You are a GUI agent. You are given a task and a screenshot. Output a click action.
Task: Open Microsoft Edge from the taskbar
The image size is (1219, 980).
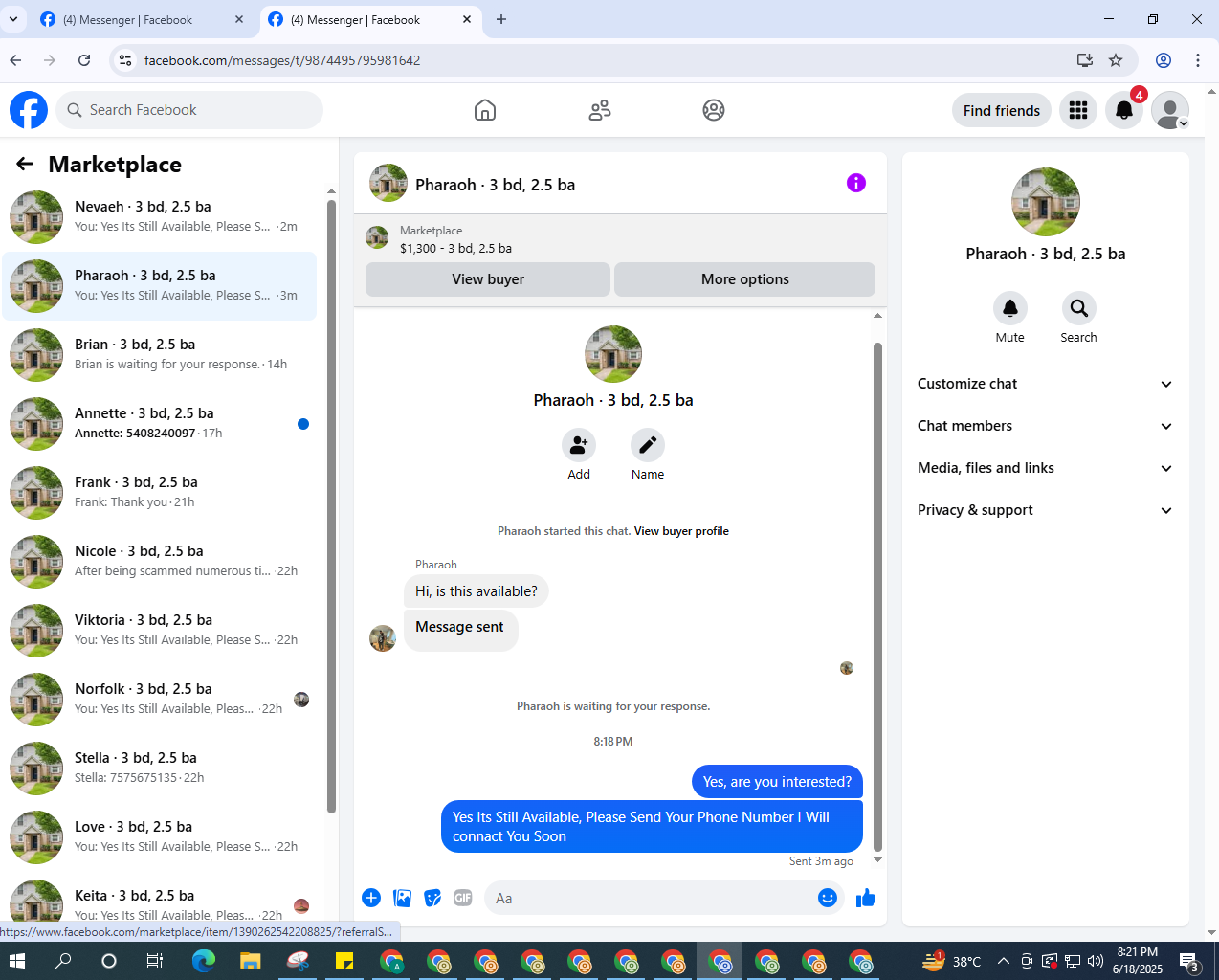pos(204,961)
